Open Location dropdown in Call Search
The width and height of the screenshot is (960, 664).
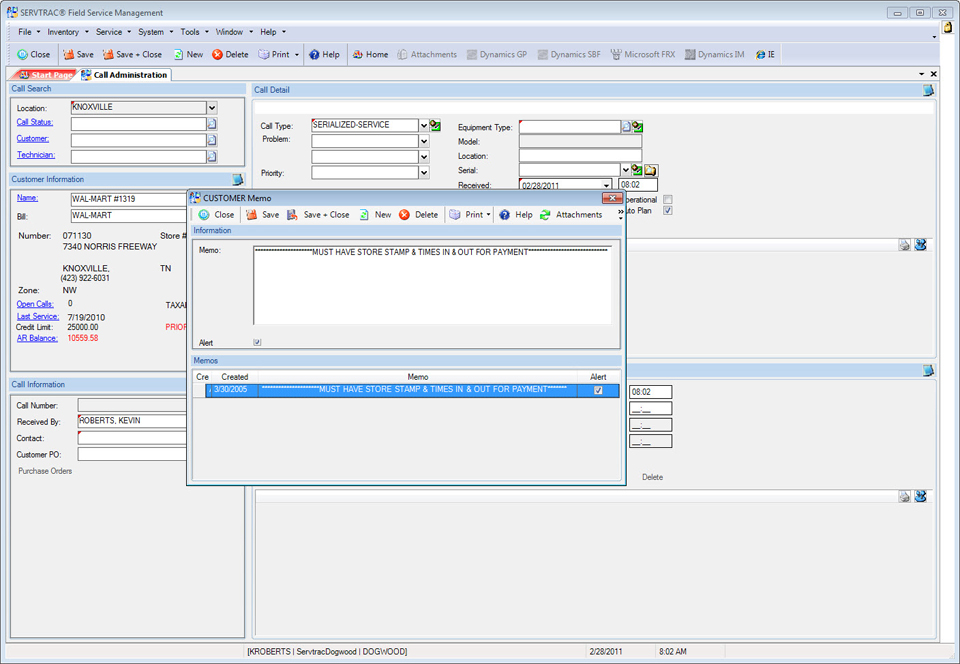(x=212, y=108)
